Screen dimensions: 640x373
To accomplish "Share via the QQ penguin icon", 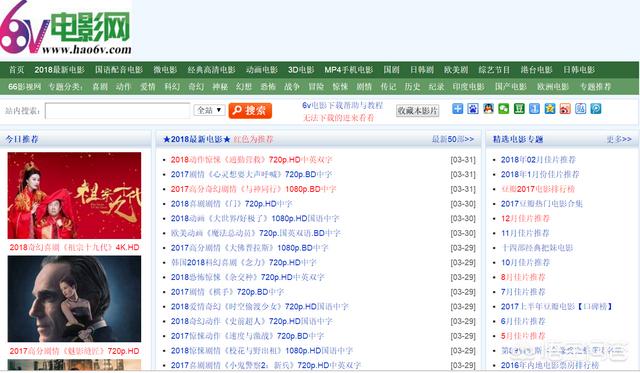I will click(x=489, y=109).
